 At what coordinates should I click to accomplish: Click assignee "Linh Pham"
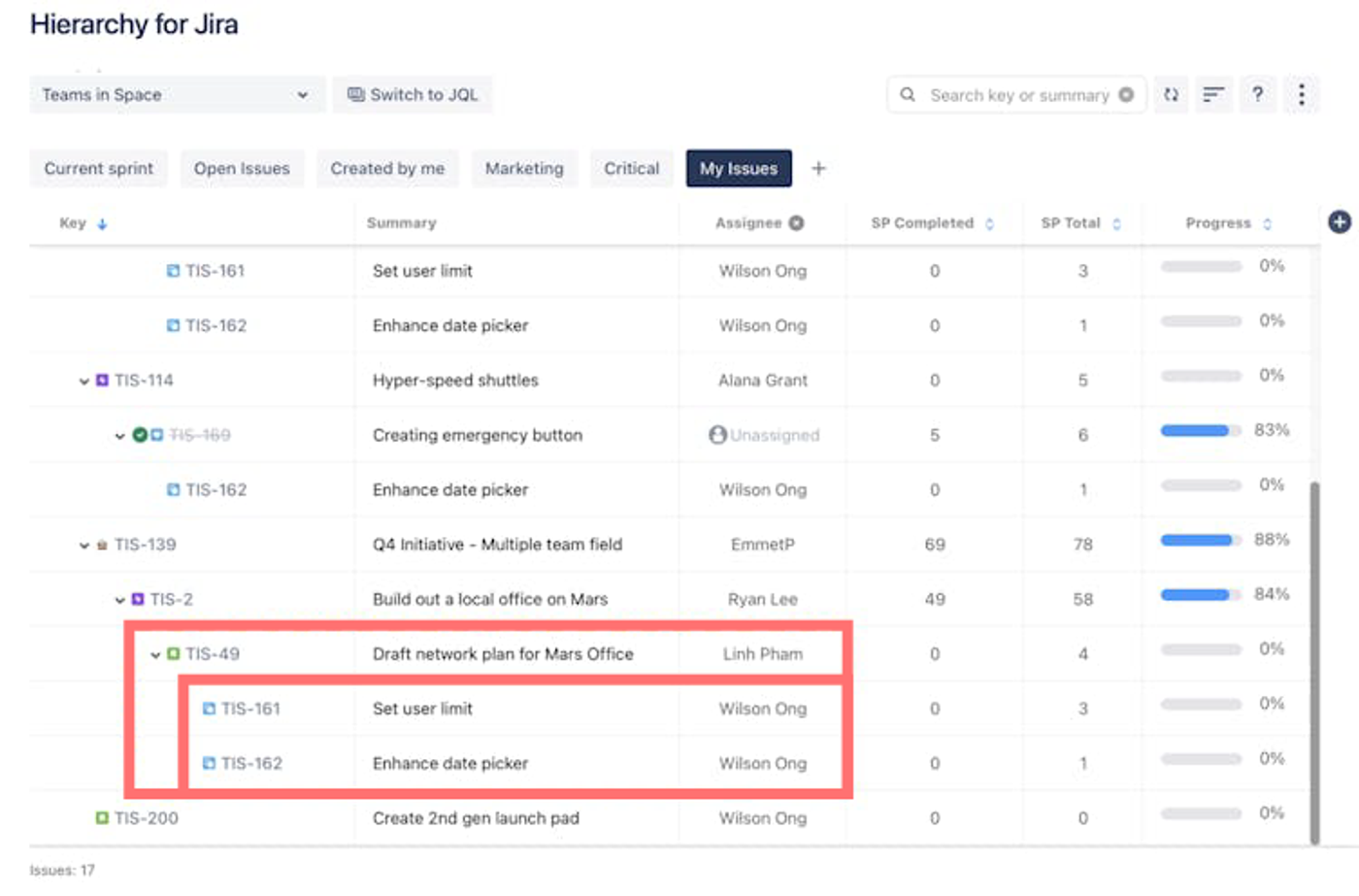763,654
